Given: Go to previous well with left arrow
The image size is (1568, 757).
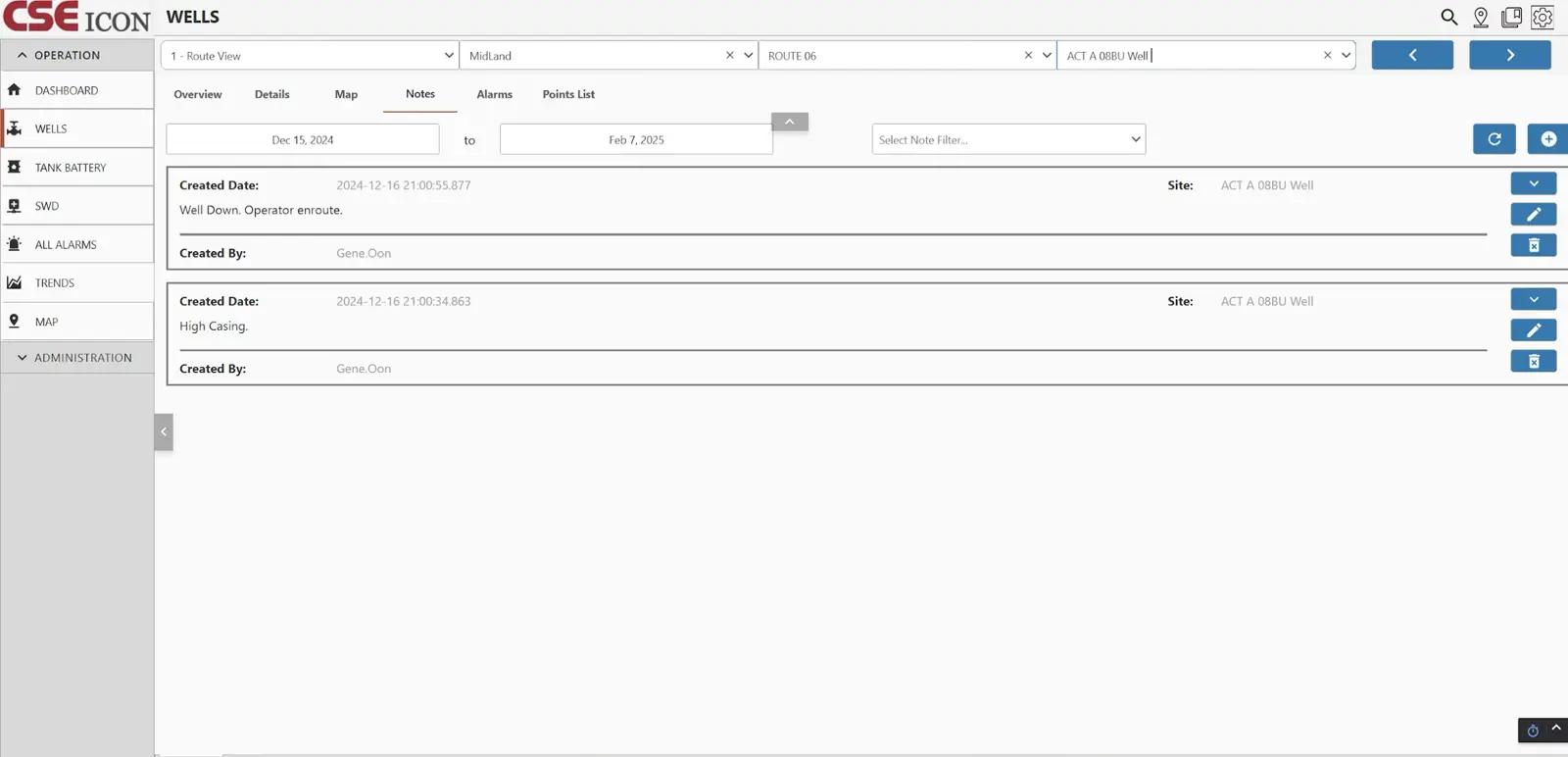Looking at the screenshot, I should coord(1412,55).
